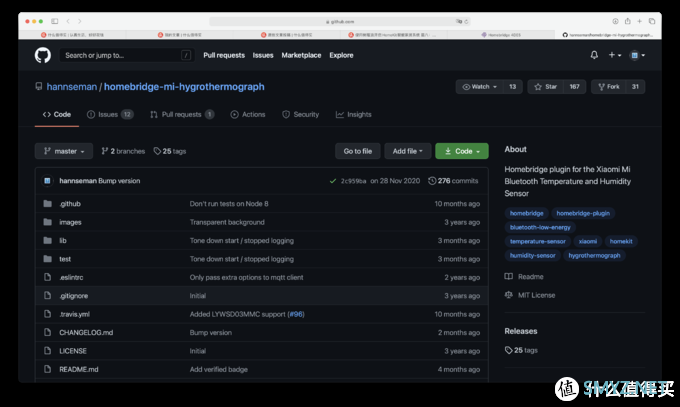Viewport: 680px width, 407px height.
Task: Focus the Search or jump to field
Action: [x=127, y=55]
